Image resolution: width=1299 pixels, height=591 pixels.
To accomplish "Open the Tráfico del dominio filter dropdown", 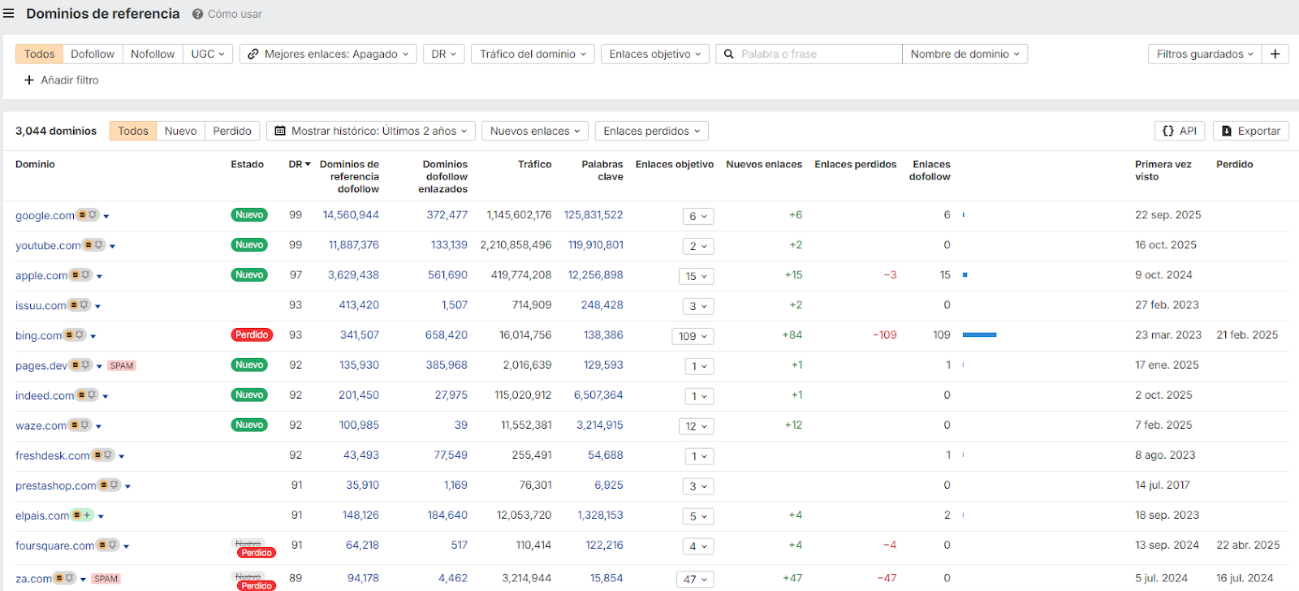I will click(532, 54).
